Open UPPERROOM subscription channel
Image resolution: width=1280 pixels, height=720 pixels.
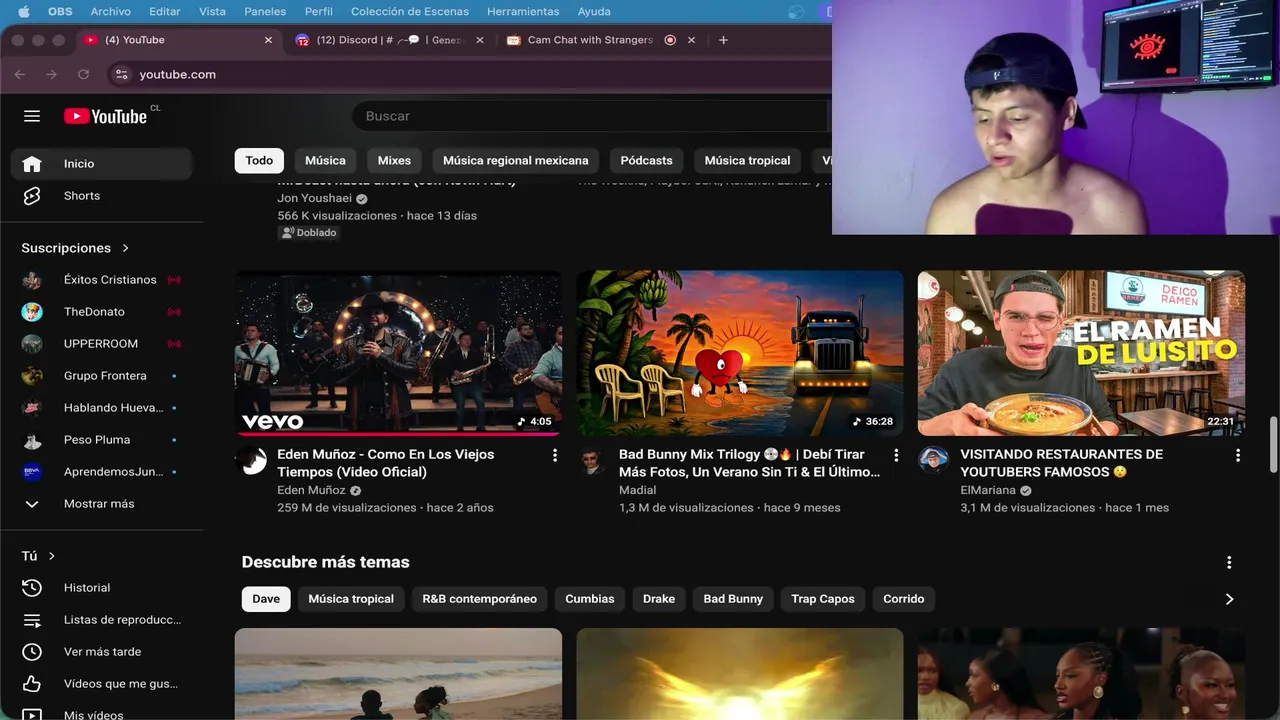[x=101, y=344]
